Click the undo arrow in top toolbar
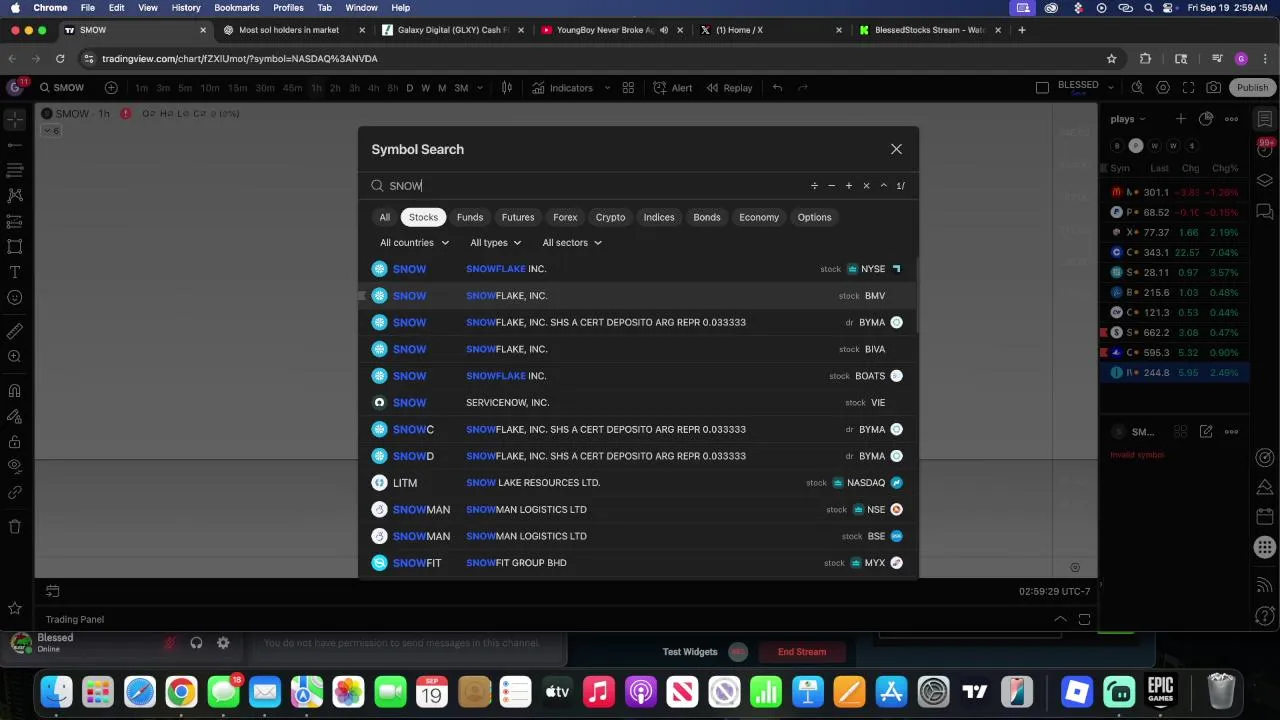Screen dimensions: 1280x720 point(777,88)
